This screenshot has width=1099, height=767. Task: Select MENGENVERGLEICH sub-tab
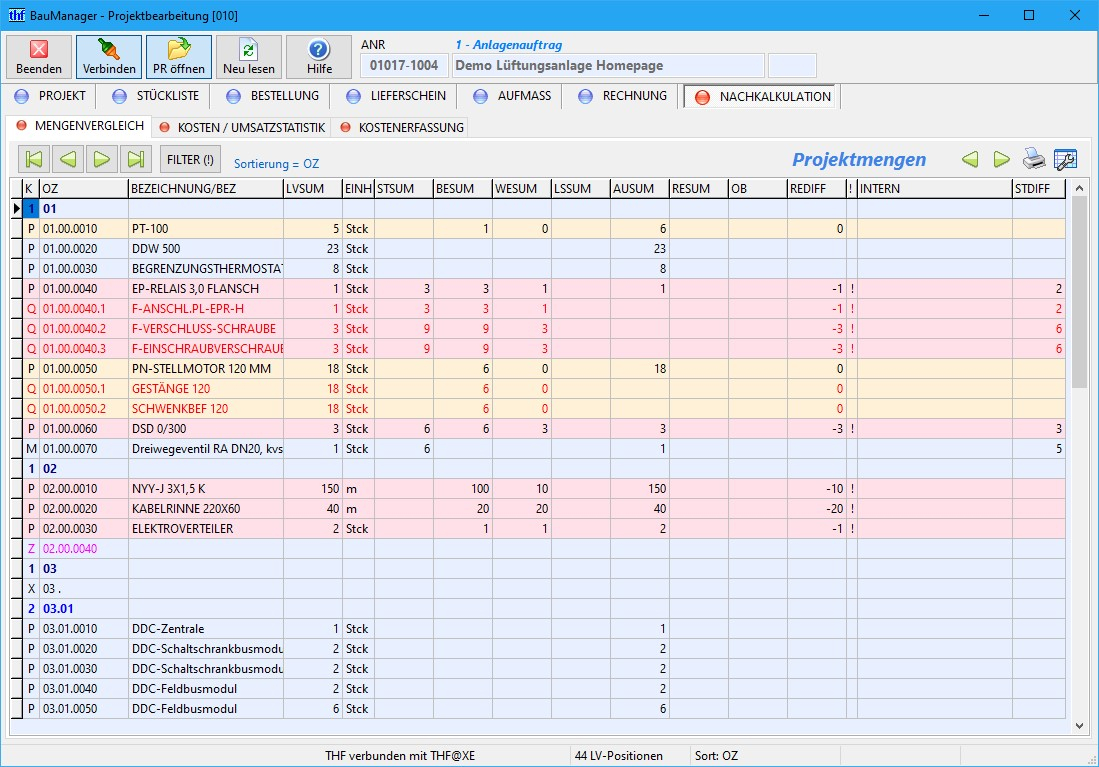80,126
